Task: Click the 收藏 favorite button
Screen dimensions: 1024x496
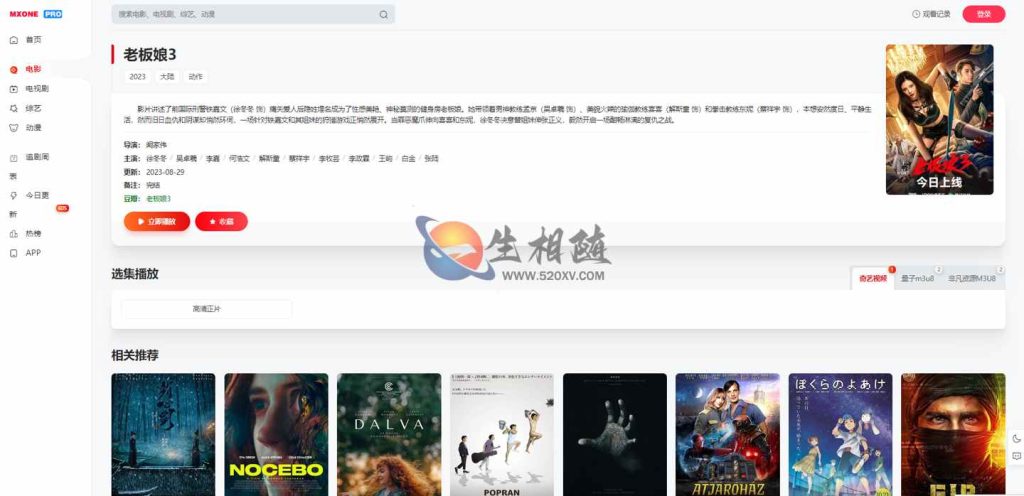Action: pyautogui.click(x=221, y=221)
